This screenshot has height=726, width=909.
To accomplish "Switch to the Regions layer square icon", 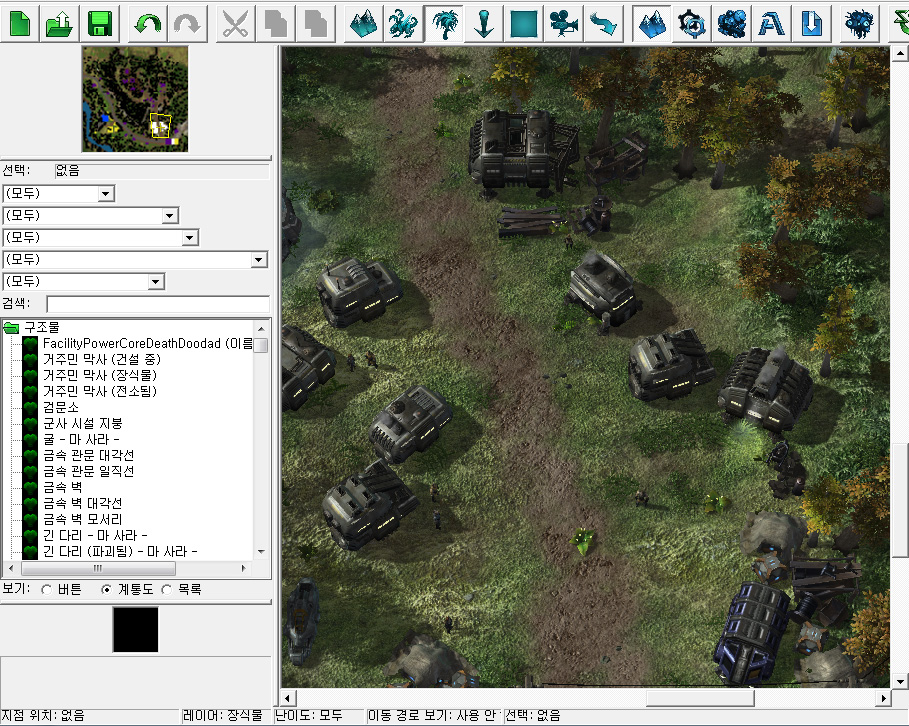I will tap(523, 24).
